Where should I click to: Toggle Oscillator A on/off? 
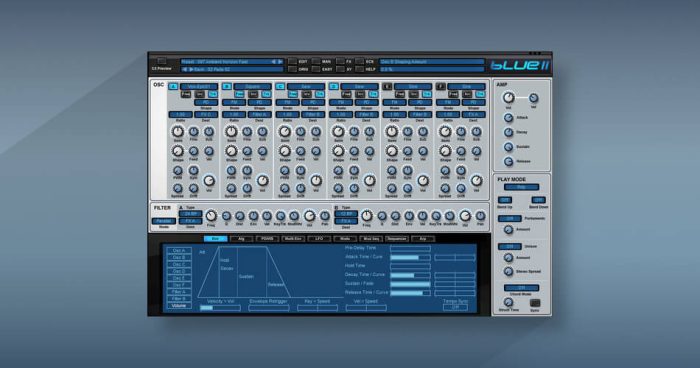(x=173, y=87)
